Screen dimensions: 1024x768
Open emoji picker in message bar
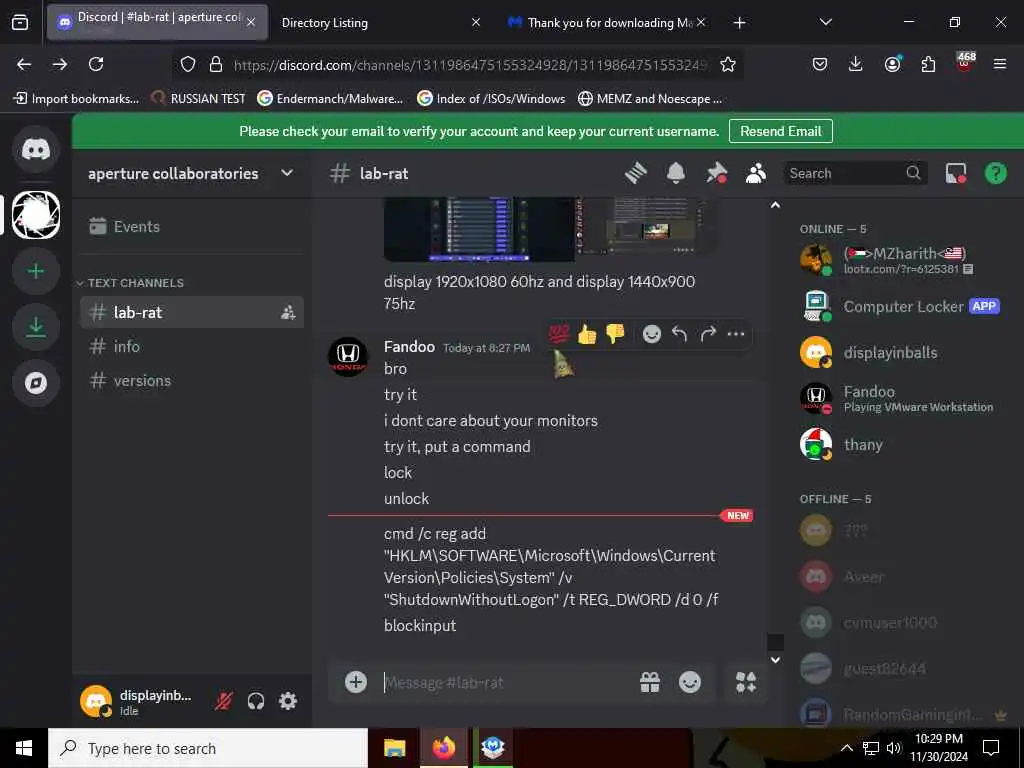(x=690, y=682)
